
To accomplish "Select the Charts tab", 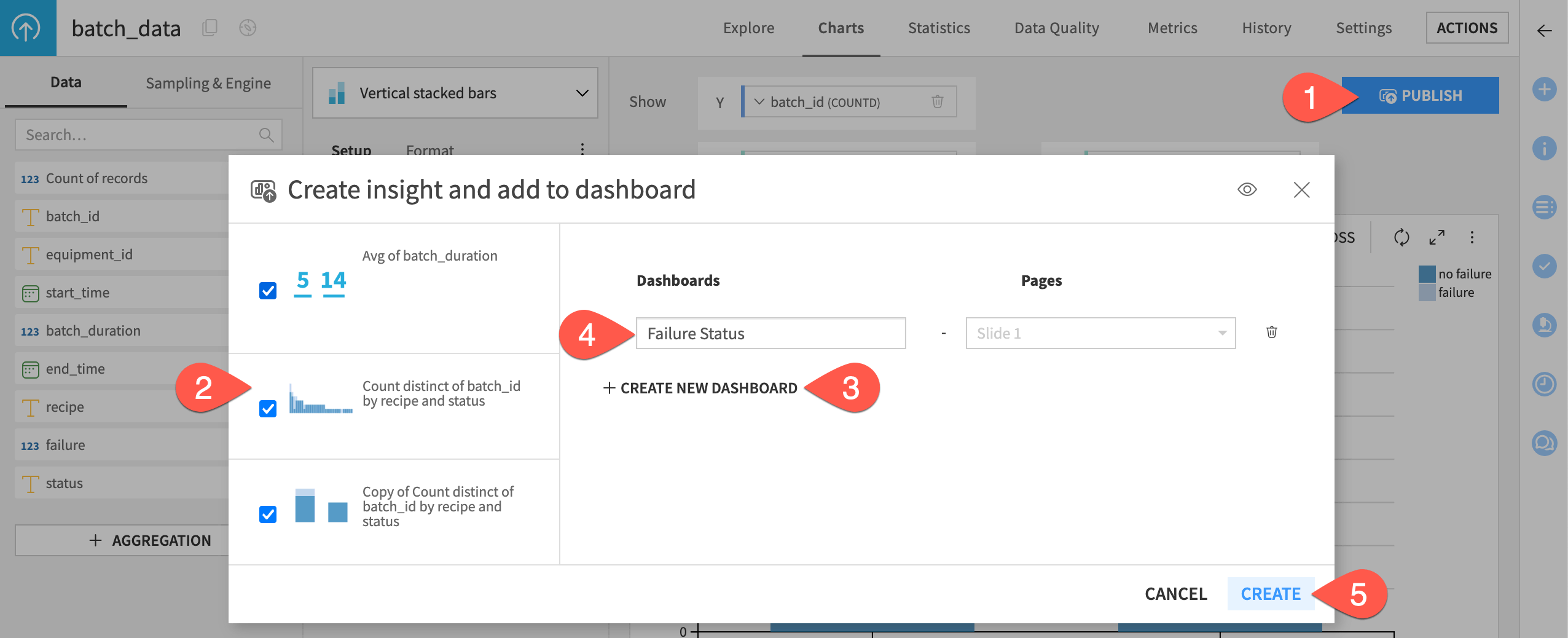I will (841, 28).
